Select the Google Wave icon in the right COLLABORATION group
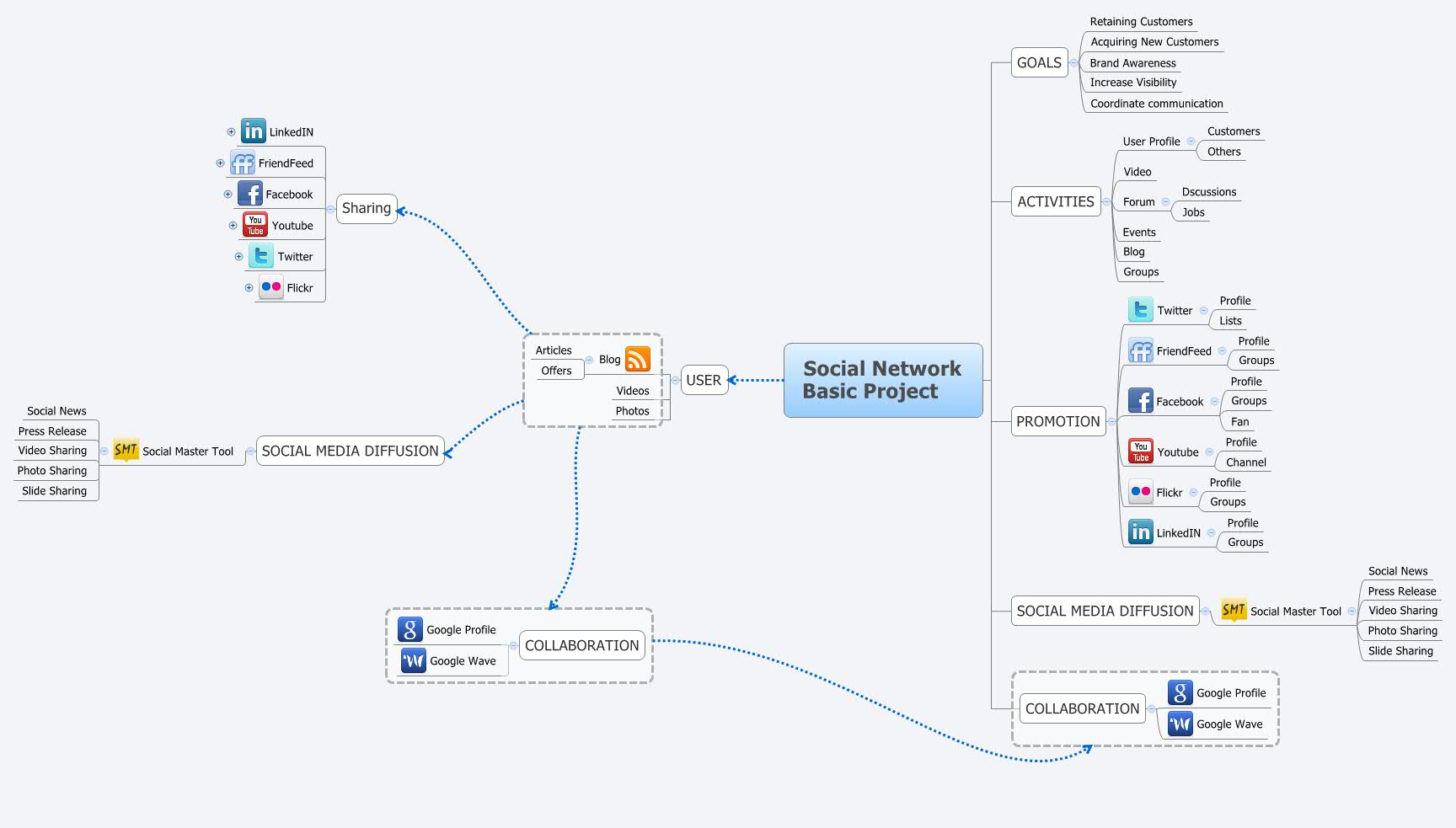This screenshot has height=828, width=1456. coord(1180,724)
